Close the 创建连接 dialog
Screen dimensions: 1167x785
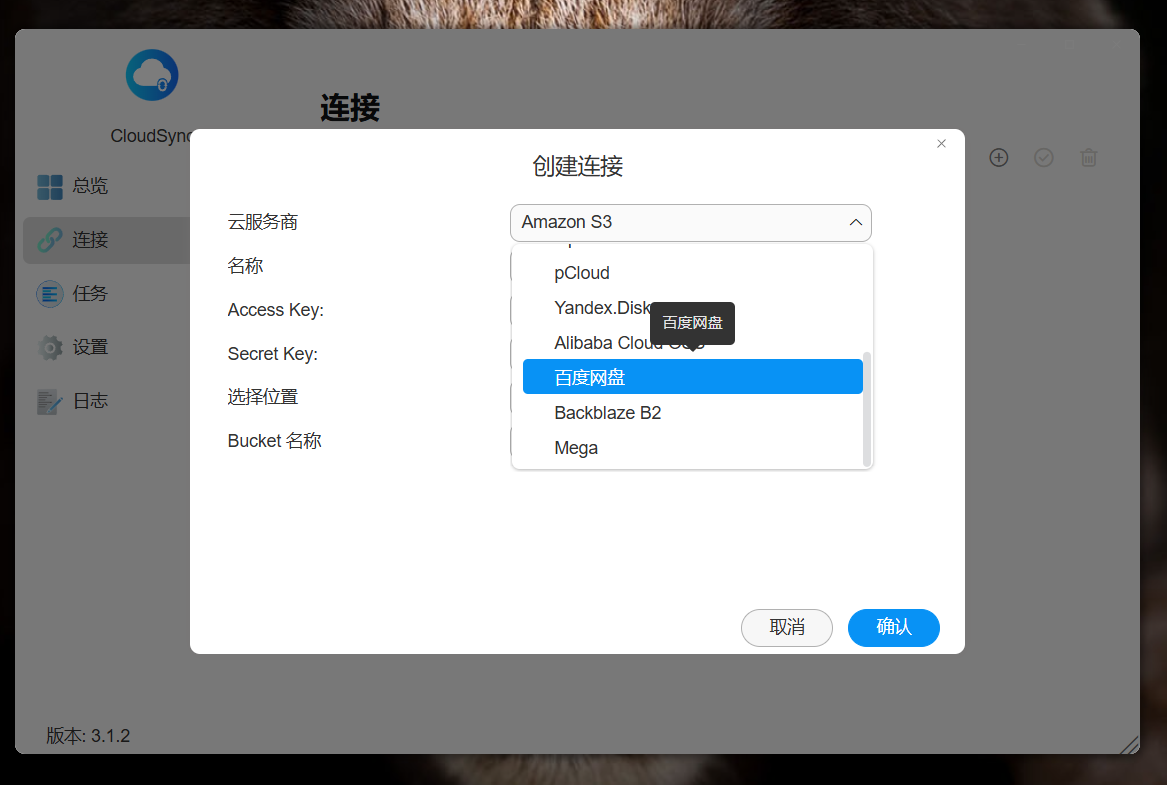(x=941, y=144)
